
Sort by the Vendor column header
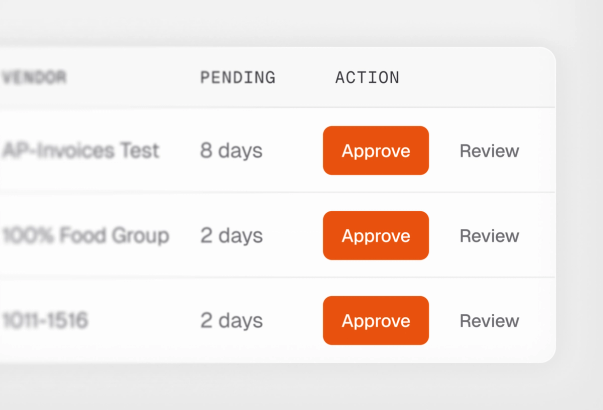coord(34,77)
